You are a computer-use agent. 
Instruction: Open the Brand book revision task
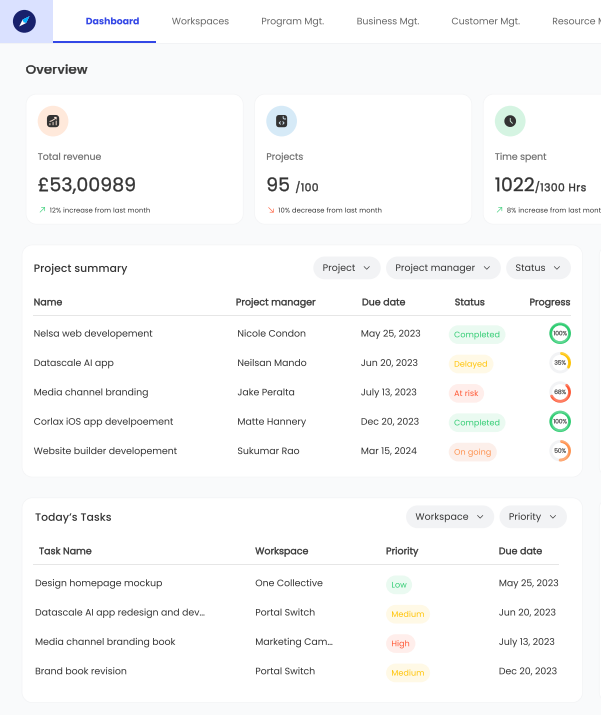coord(81,671)
